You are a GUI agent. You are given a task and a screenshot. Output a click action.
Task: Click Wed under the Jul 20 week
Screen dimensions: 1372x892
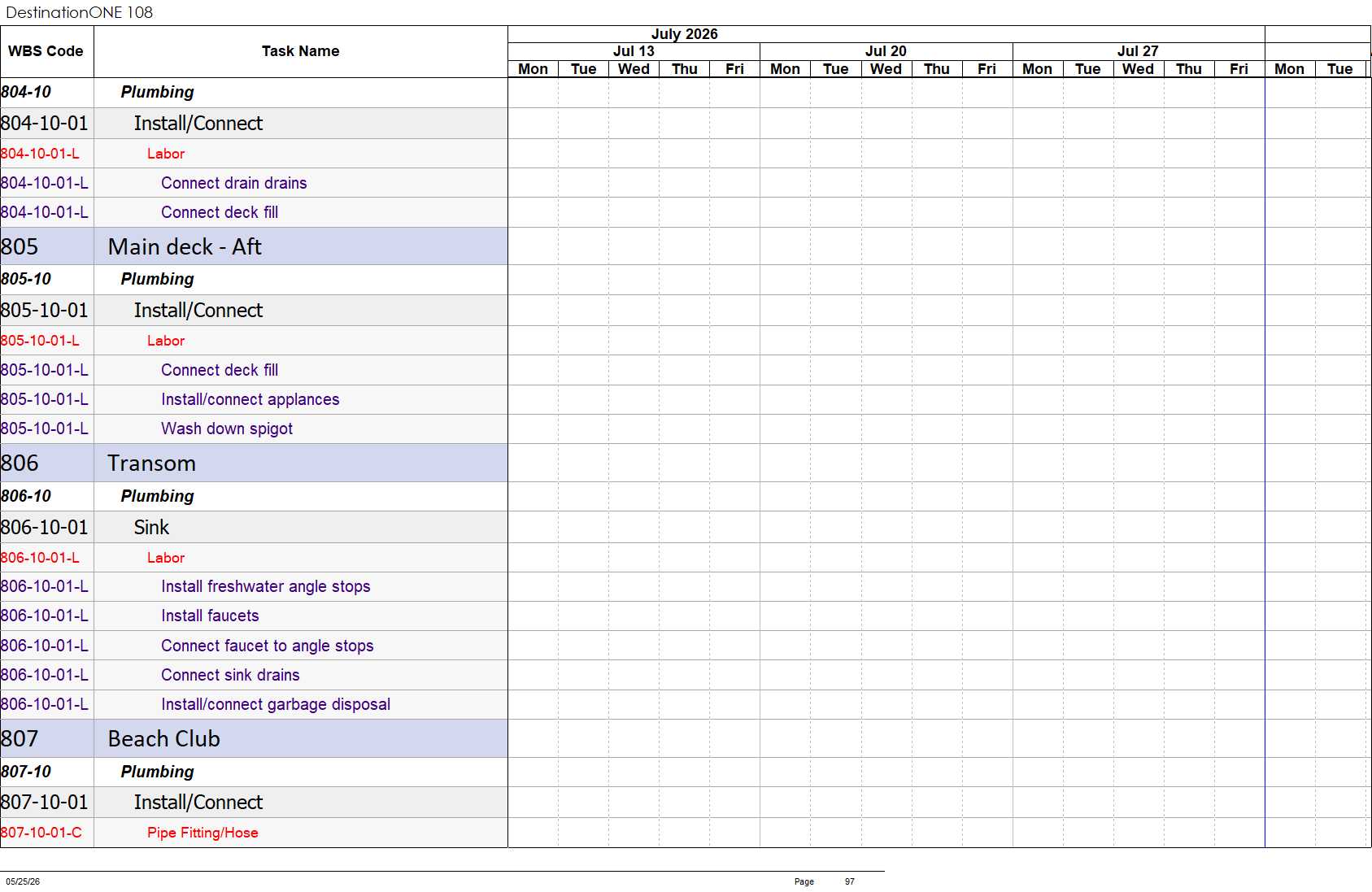point(886,69)
